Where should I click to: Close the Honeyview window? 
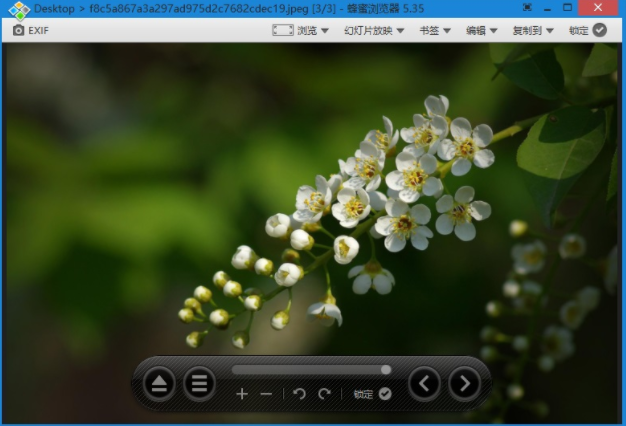click(x=598, y=8)
